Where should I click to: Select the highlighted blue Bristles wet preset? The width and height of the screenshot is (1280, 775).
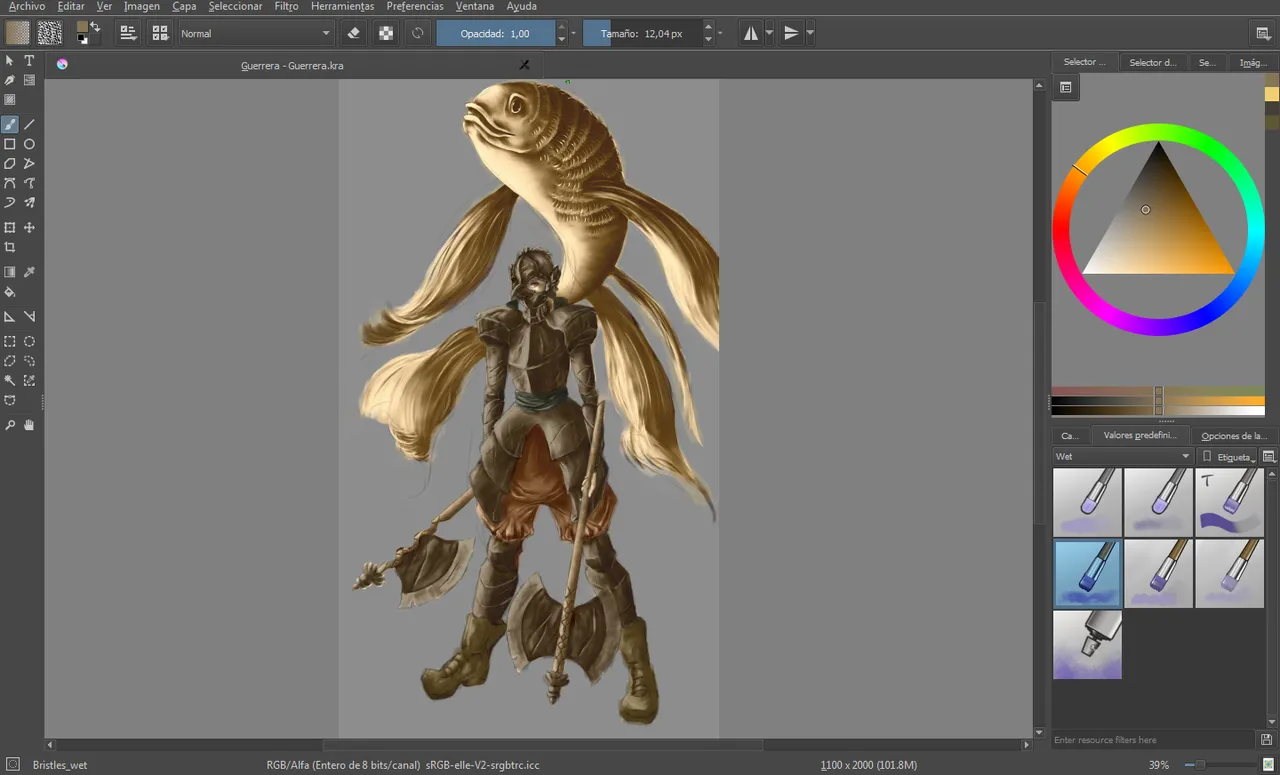click(1087, 574)
